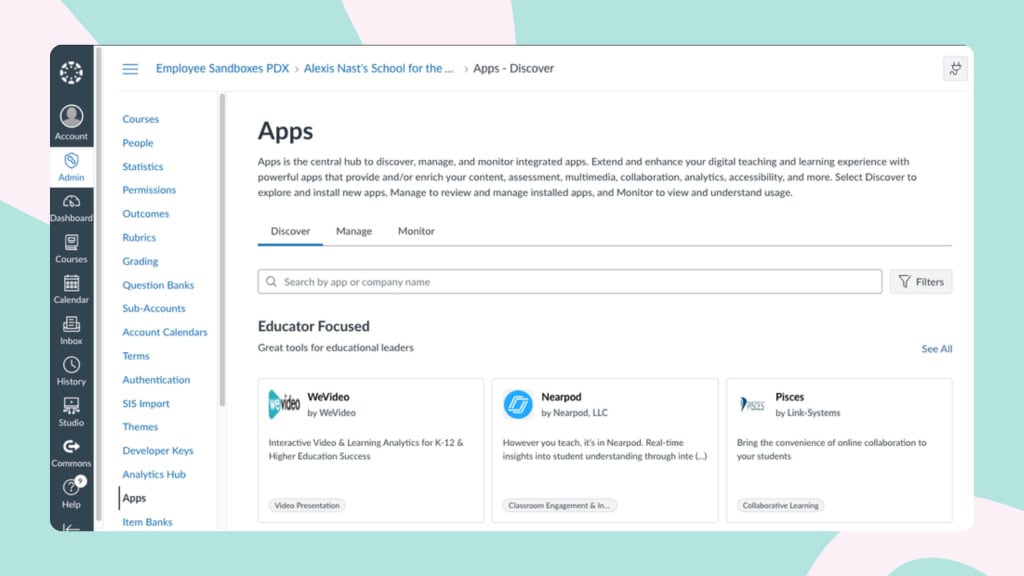Open the Account icon in the global navigation
This screenshot has height=576, width=1024.
coord(71,113)
